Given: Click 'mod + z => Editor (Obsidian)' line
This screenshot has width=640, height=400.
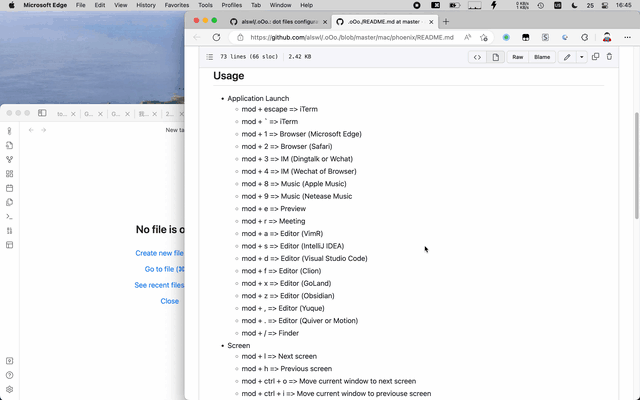Looking at the screenshot, I should tap(288, 296).
